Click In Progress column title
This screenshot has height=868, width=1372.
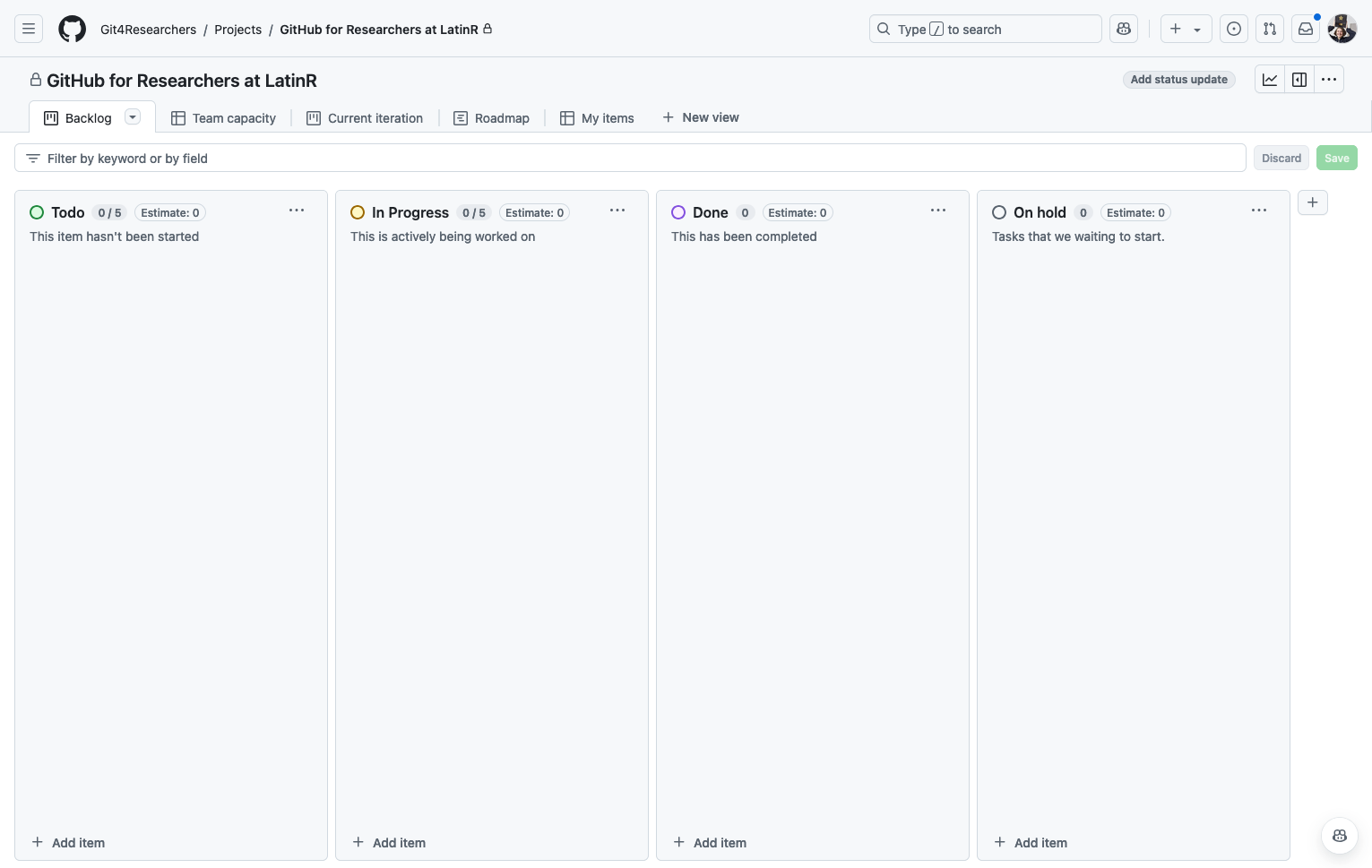click(410, 212)
